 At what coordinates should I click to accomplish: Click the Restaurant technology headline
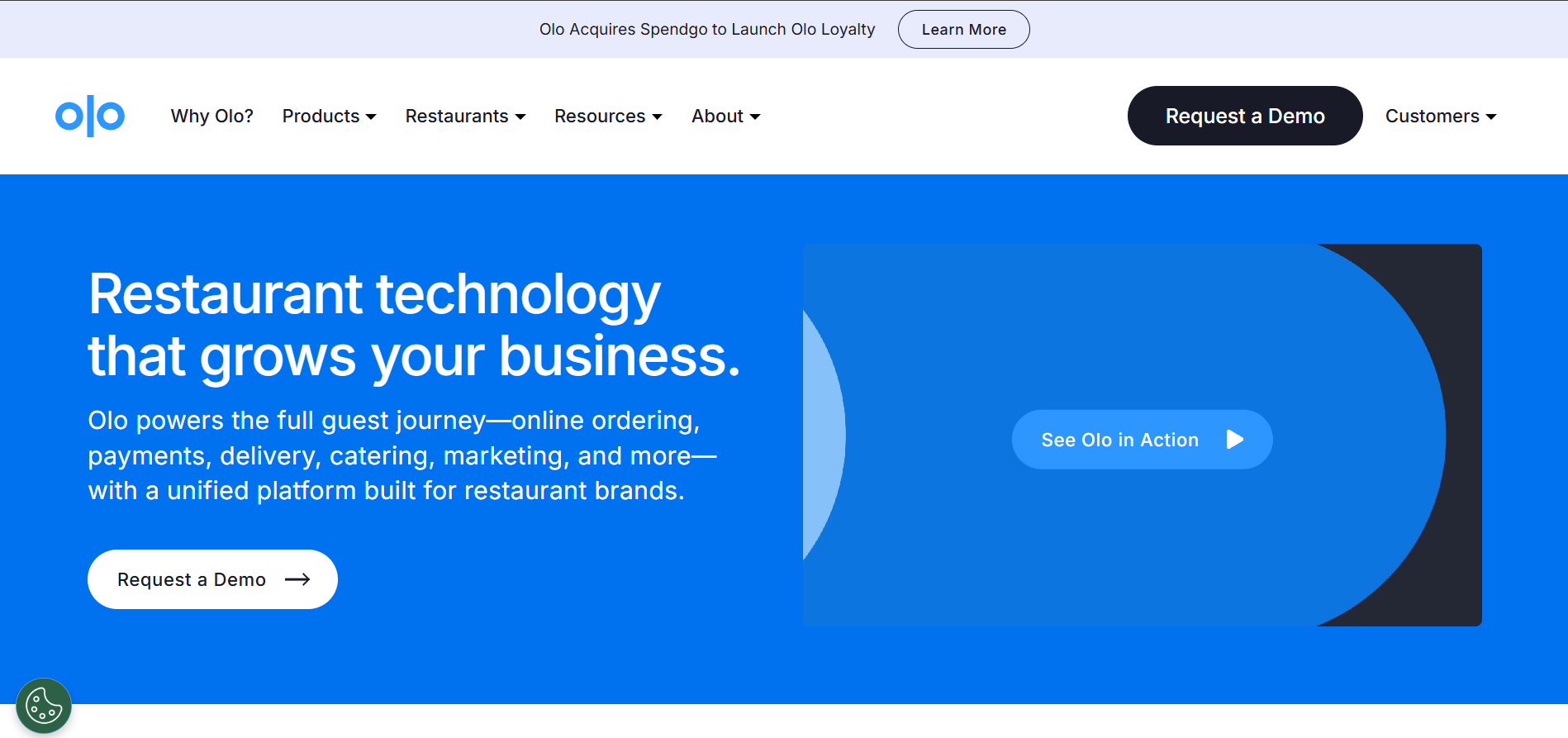tap(414, 325)
